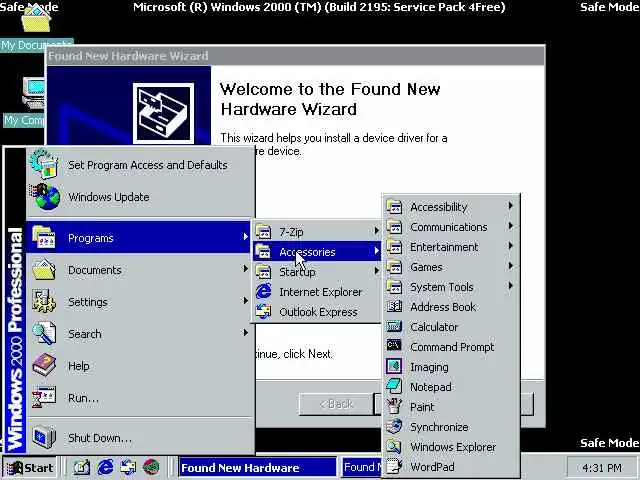Select Accessories in Programs menu
640x480 pixels.
(x=317, y=252)
